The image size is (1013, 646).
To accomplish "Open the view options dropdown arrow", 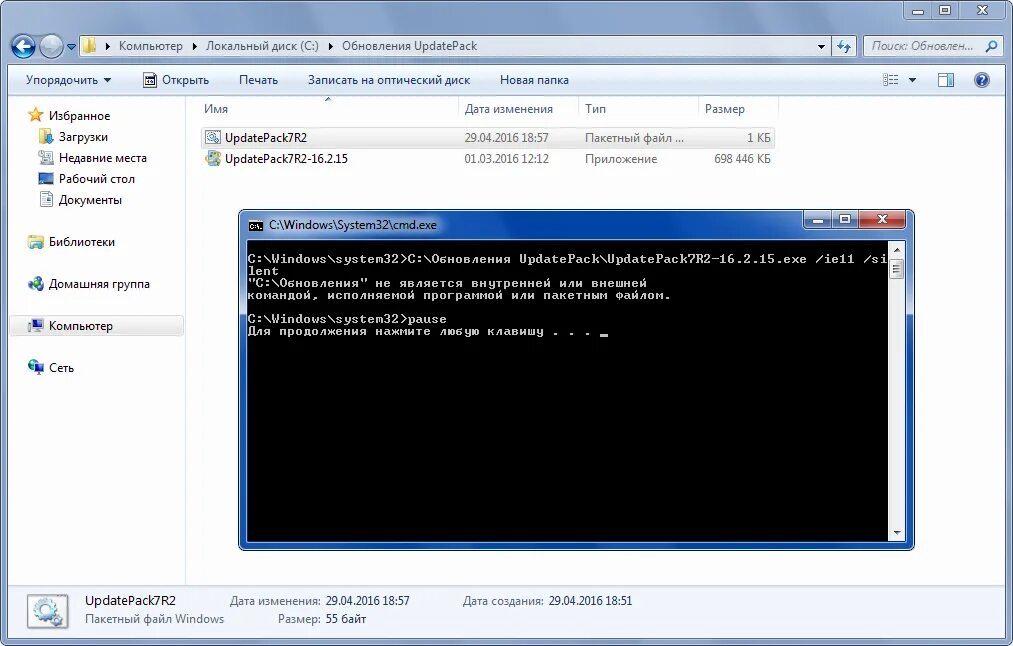I will 912,80.
